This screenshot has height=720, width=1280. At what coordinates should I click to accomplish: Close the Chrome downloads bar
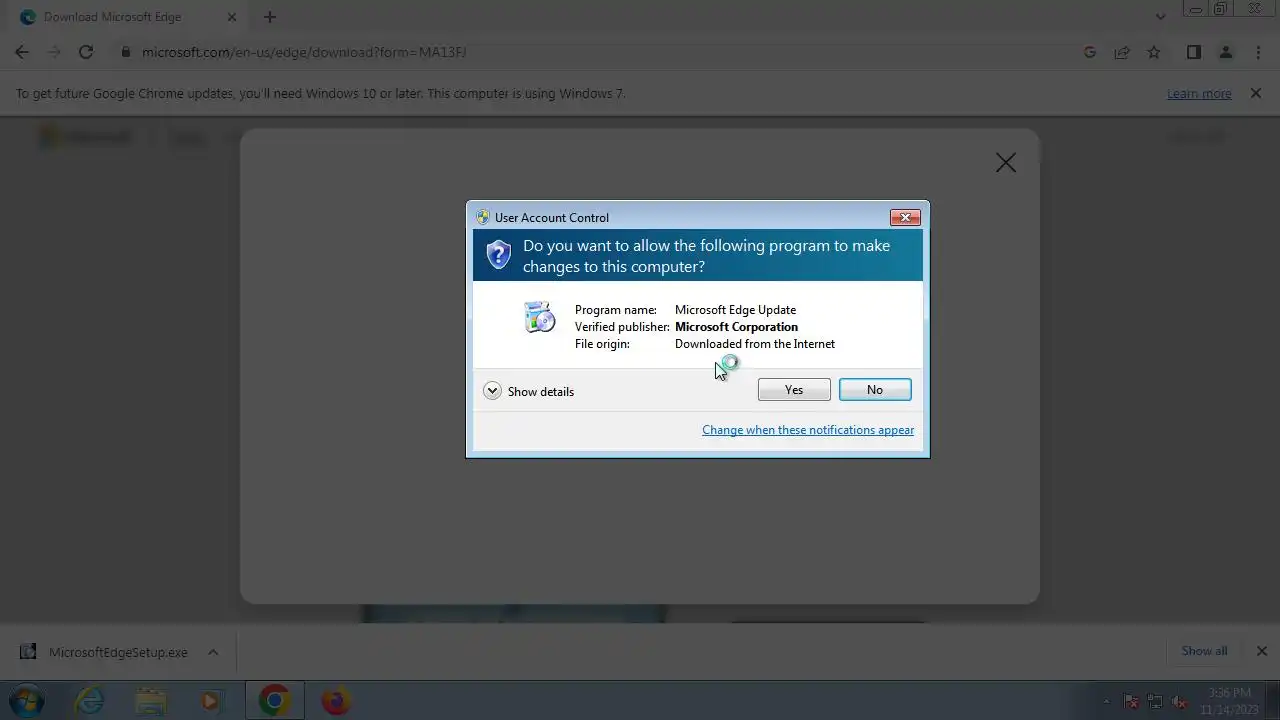1261,651
